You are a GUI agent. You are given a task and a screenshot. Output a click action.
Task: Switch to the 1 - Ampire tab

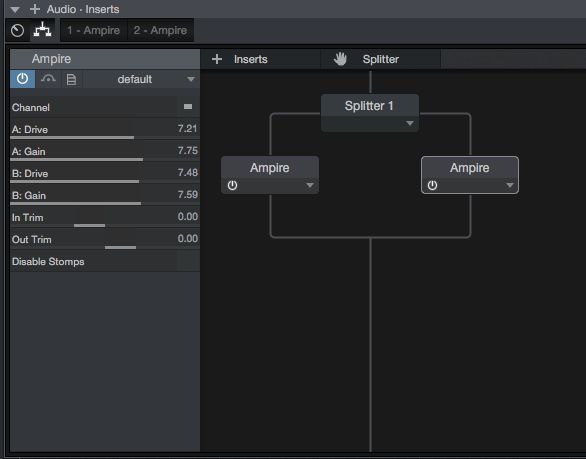[93, 30]
